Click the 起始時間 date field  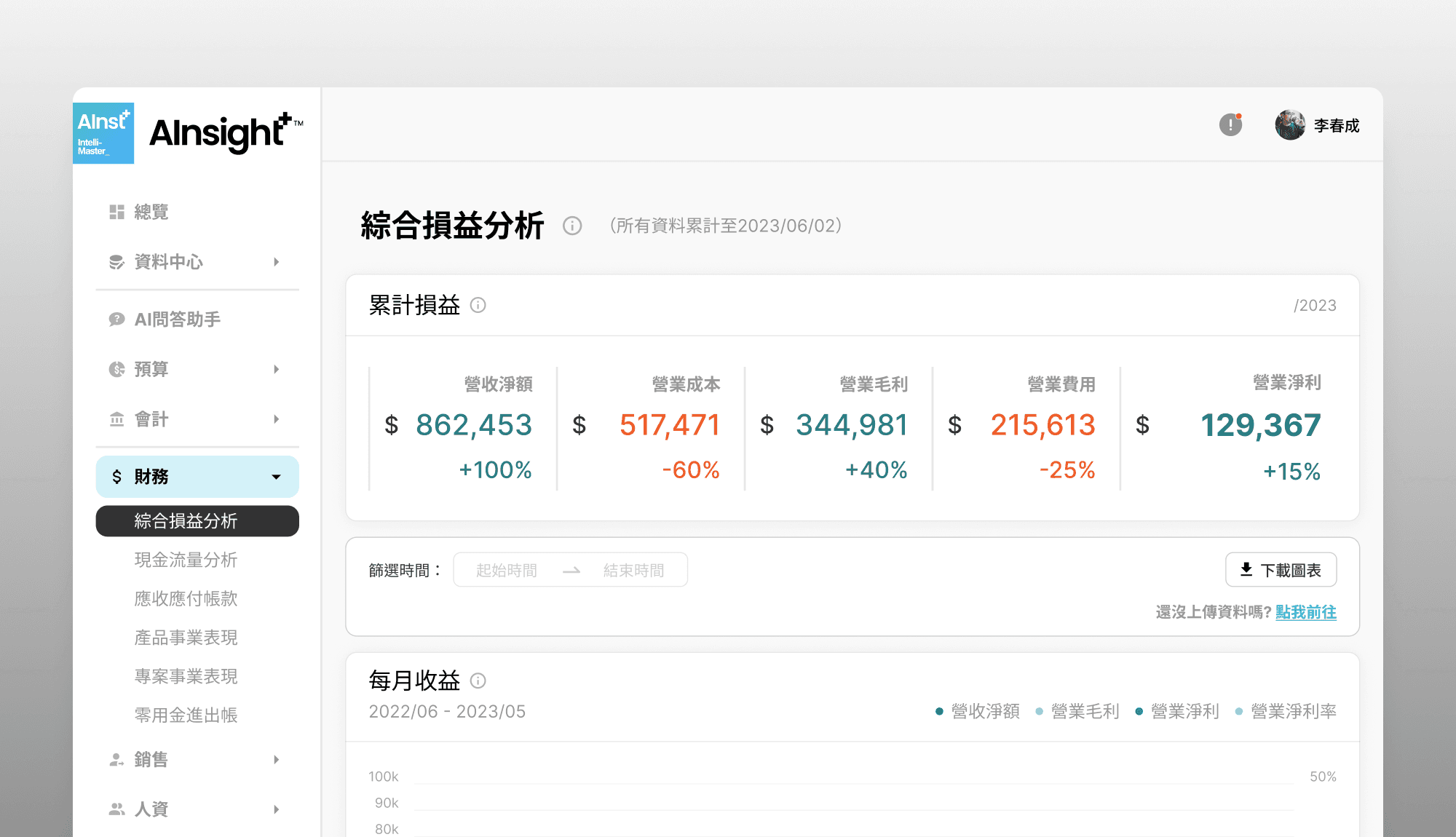pyautogui.click(x=507, y=570)
